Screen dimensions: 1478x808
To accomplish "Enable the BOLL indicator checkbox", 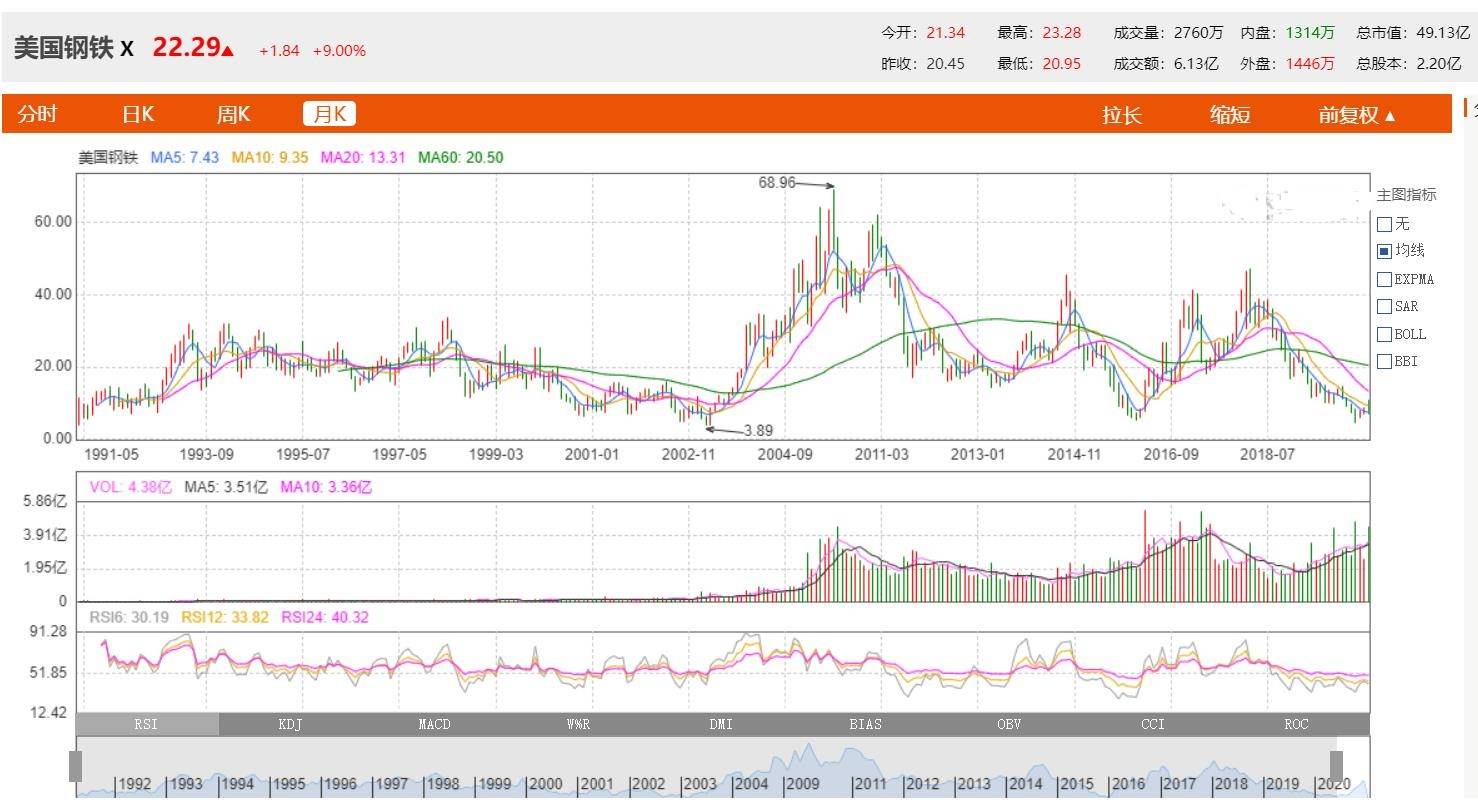I will pyautogui.click(x=1384, y=334).
